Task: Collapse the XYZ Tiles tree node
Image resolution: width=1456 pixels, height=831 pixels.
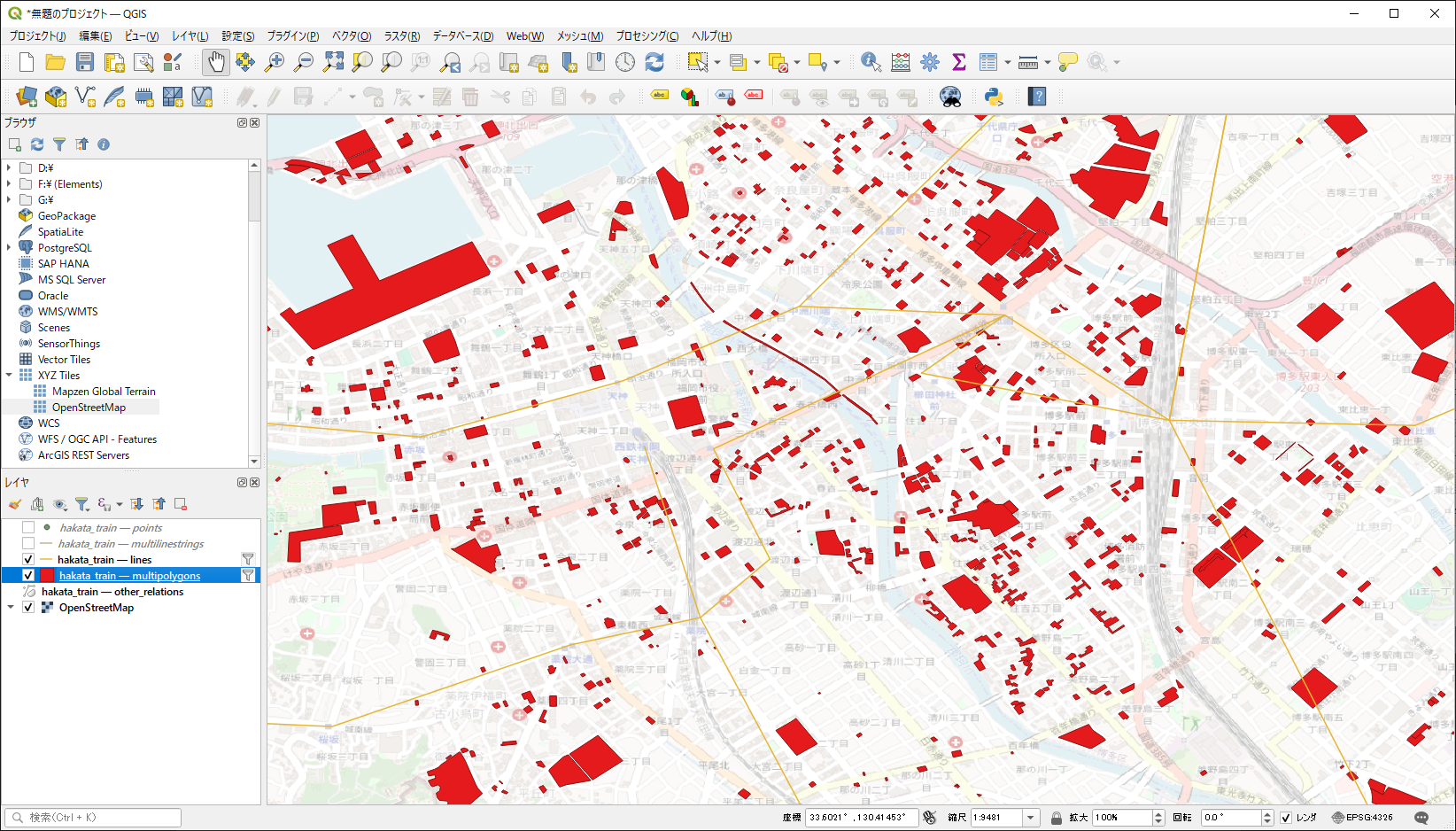Action: tap(10, 376)
